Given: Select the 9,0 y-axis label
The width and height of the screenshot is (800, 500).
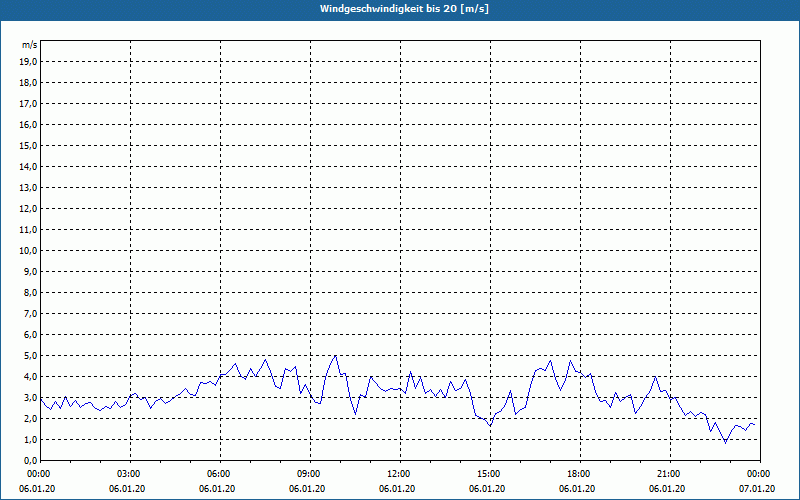Looking at the screenshot, I should [x=31, y=271].
